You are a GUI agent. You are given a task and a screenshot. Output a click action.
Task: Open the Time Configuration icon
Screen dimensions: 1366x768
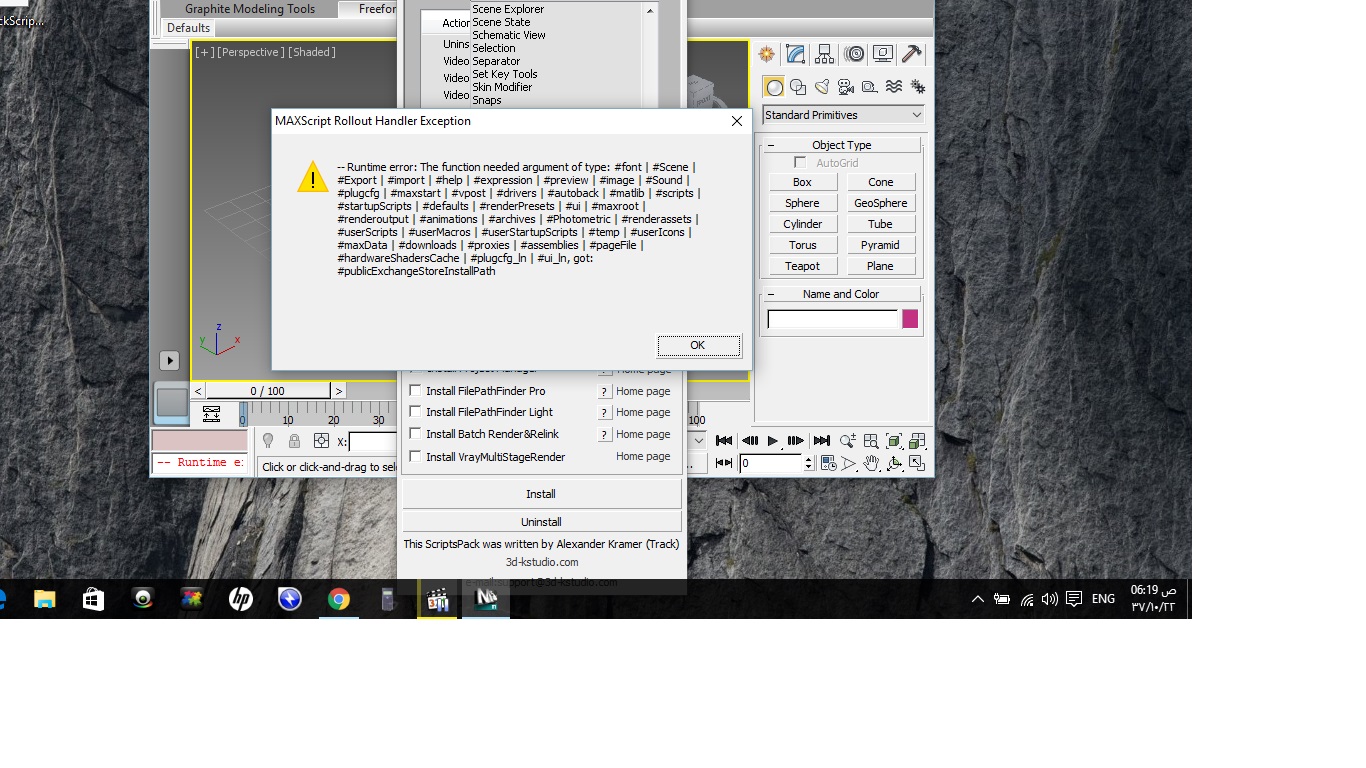point(828,463)
